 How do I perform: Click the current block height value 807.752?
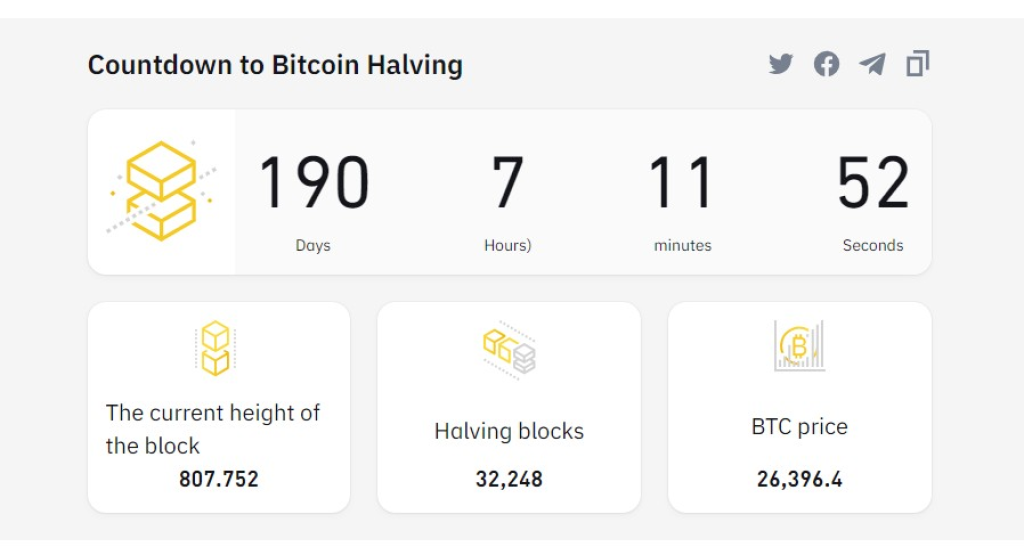(x=219, y=479)
